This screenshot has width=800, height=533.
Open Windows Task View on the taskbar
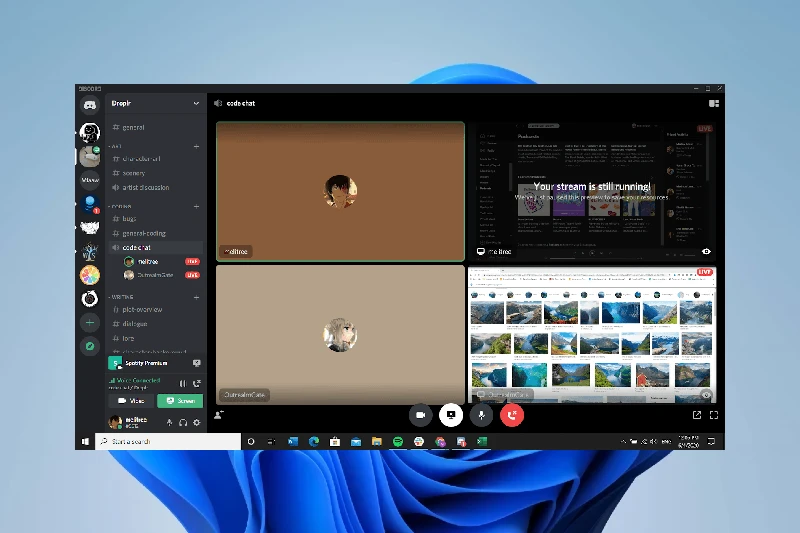pos(271,442)
